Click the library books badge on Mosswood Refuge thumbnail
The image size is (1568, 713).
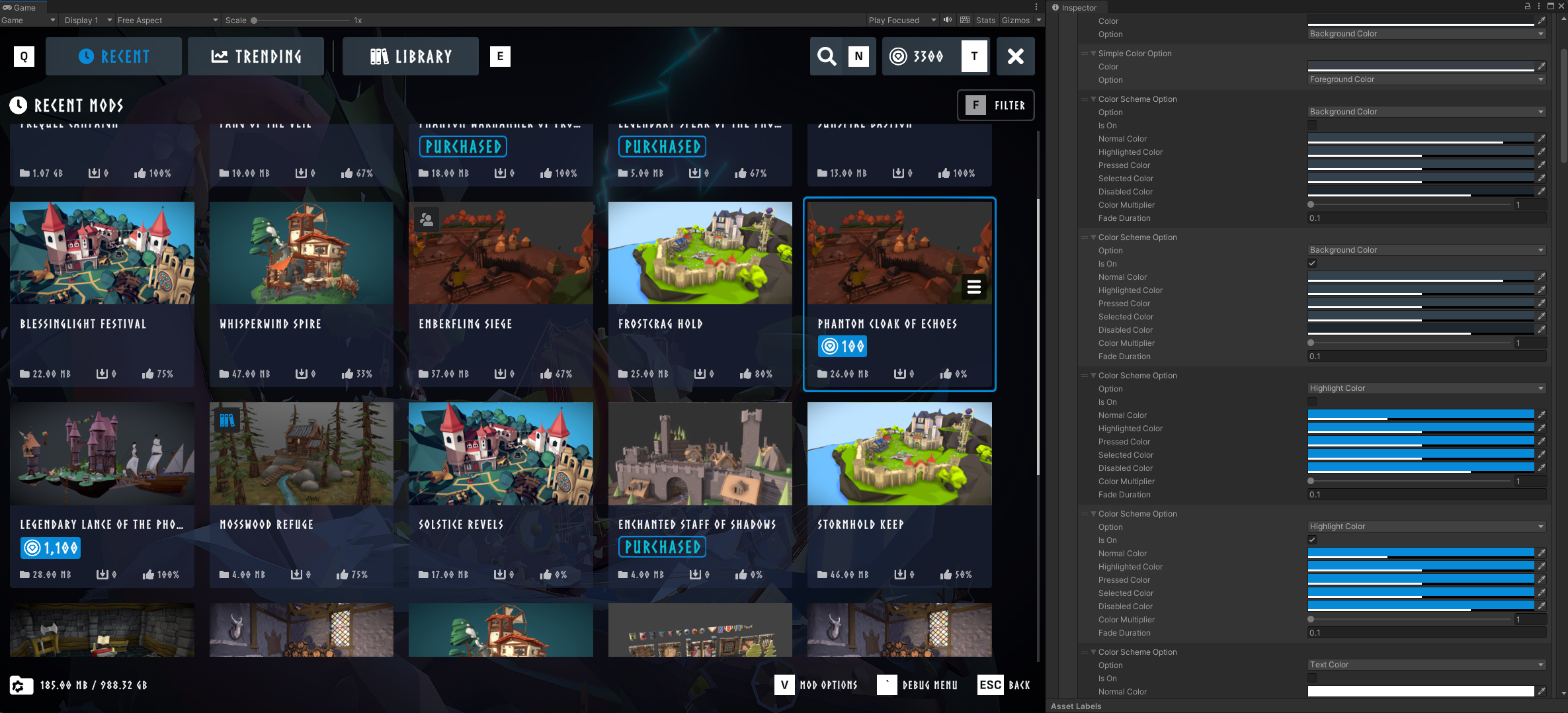227,421
